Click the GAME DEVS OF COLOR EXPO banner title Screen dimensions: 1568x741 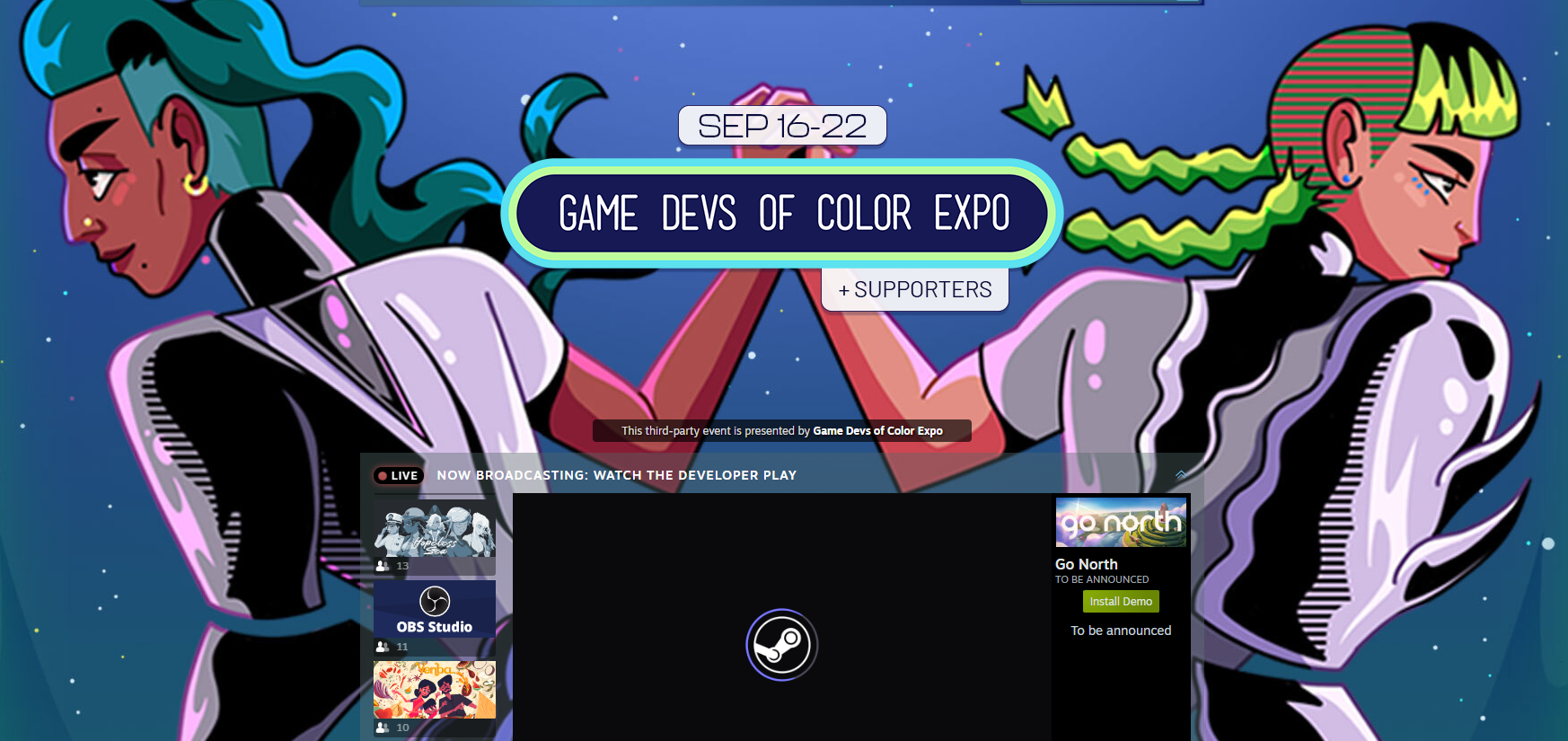point(782,214)
